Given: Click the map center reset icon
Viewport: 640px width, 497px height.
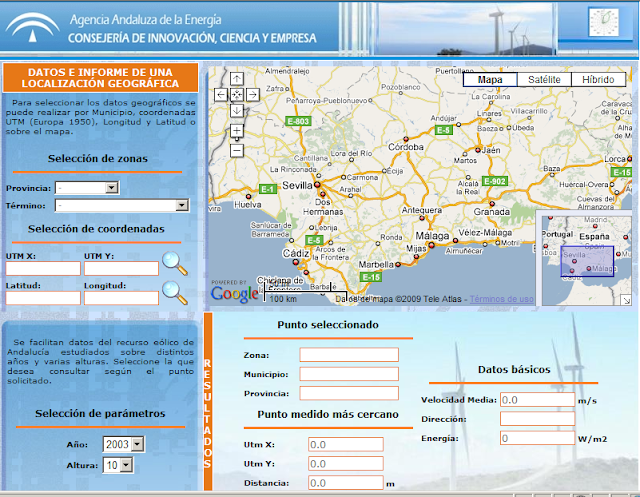Looking at the screenshot, I should [237, 95].
